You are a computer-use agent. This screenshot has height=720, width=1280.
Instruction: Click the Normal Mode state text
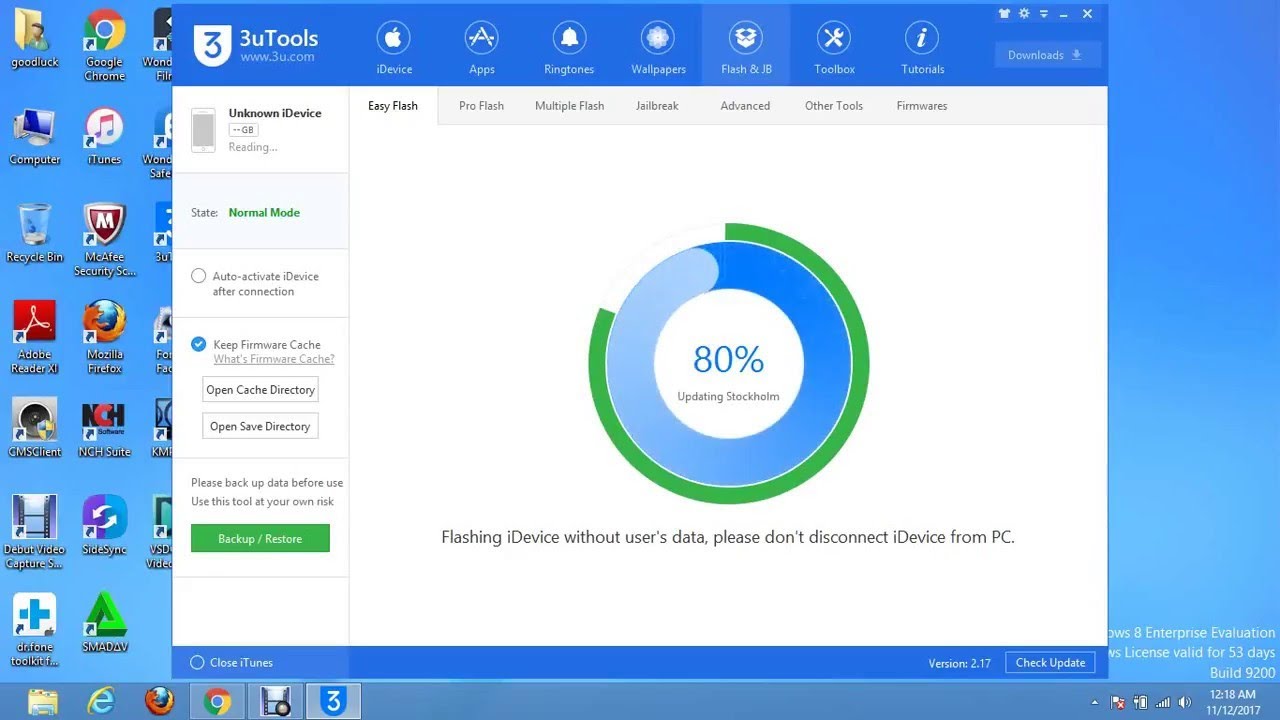(264, 213)
